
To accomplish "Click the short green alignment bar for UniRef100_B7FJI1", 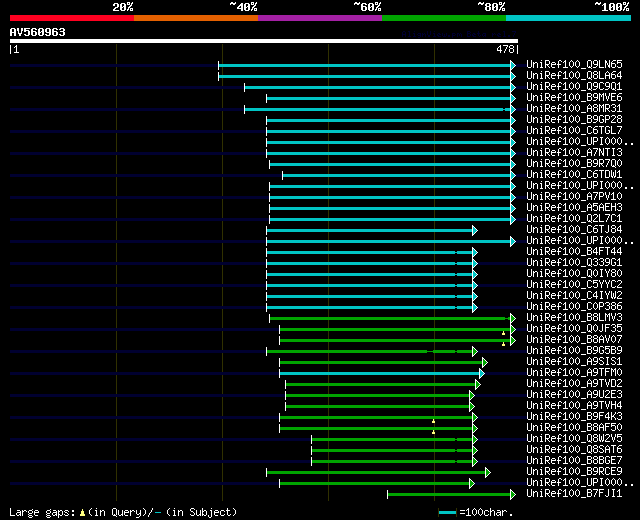I will pyautogui.click(x=449, y=495).
